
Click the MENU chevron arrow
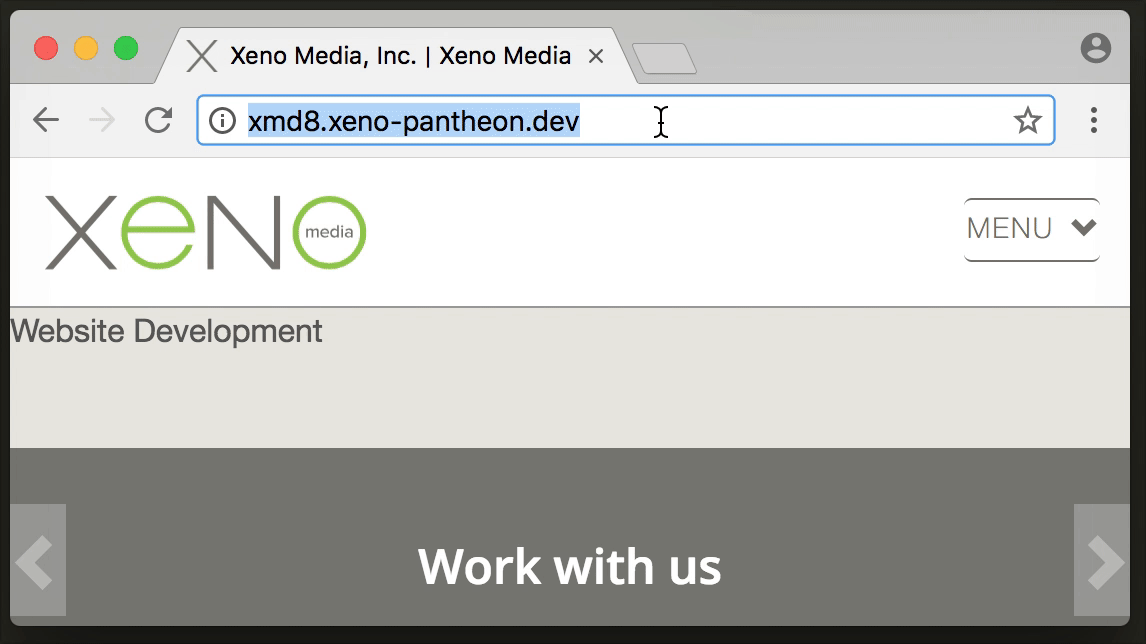pyautogui.click(x=1084, y=227)
